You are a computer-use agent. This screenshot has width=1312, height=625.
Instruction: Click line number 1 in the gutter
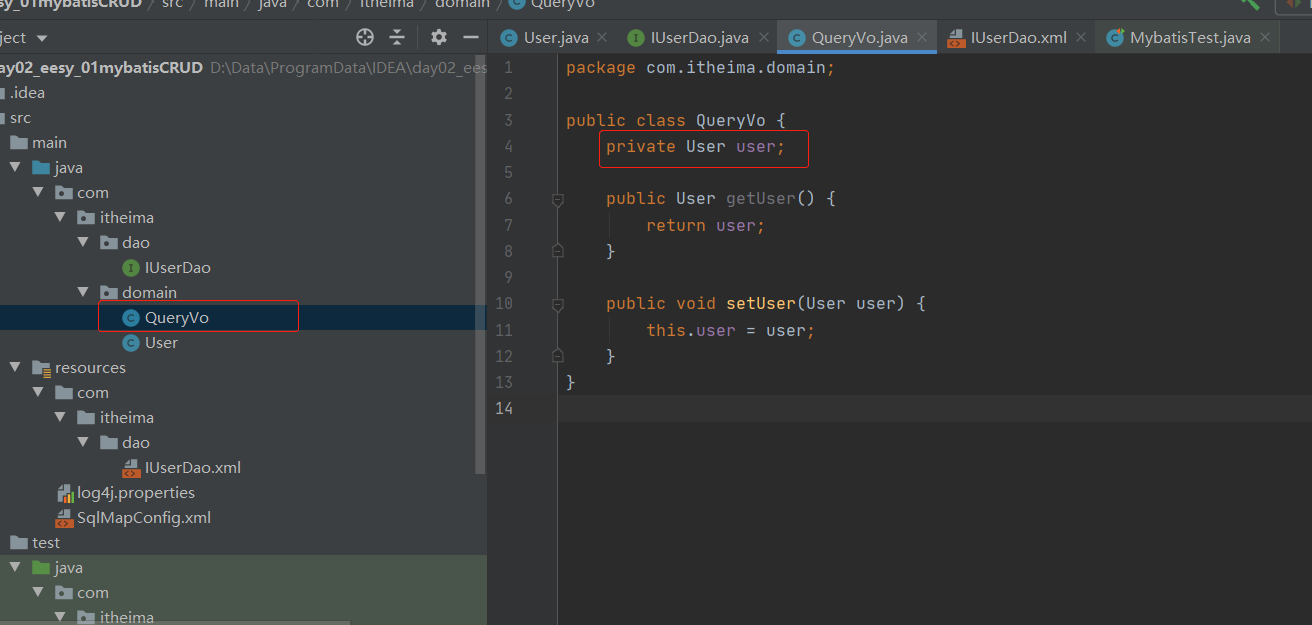click(x=508, y=68)
